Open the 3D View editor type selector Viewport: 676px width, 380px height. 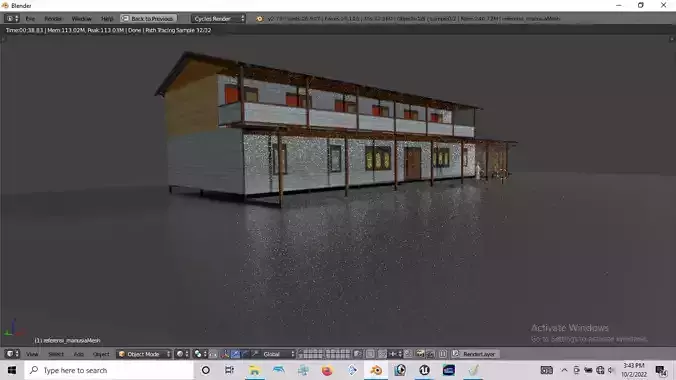[x=12, y=354]
